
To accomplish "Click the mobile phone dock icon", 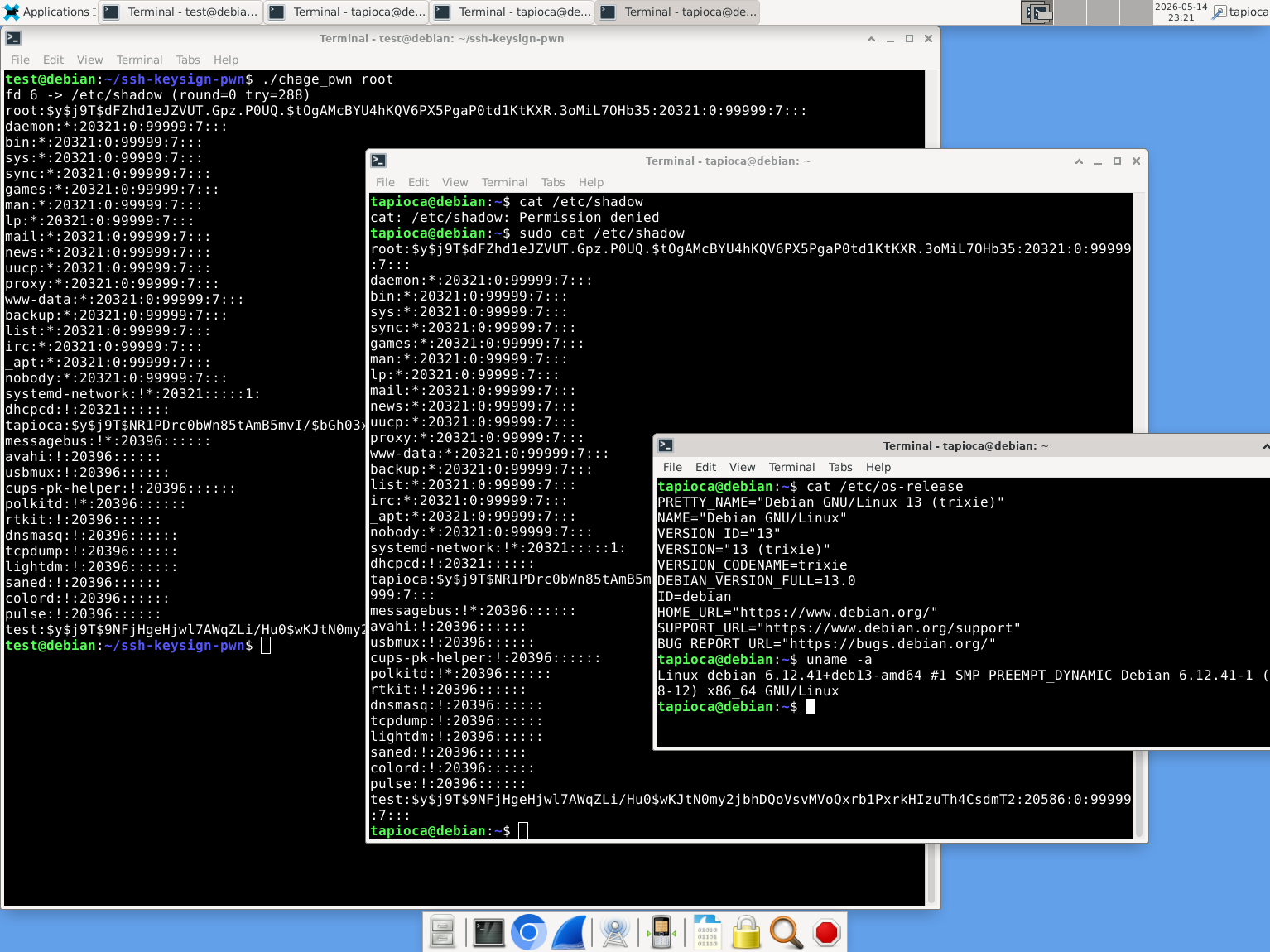I will [661, 932].
